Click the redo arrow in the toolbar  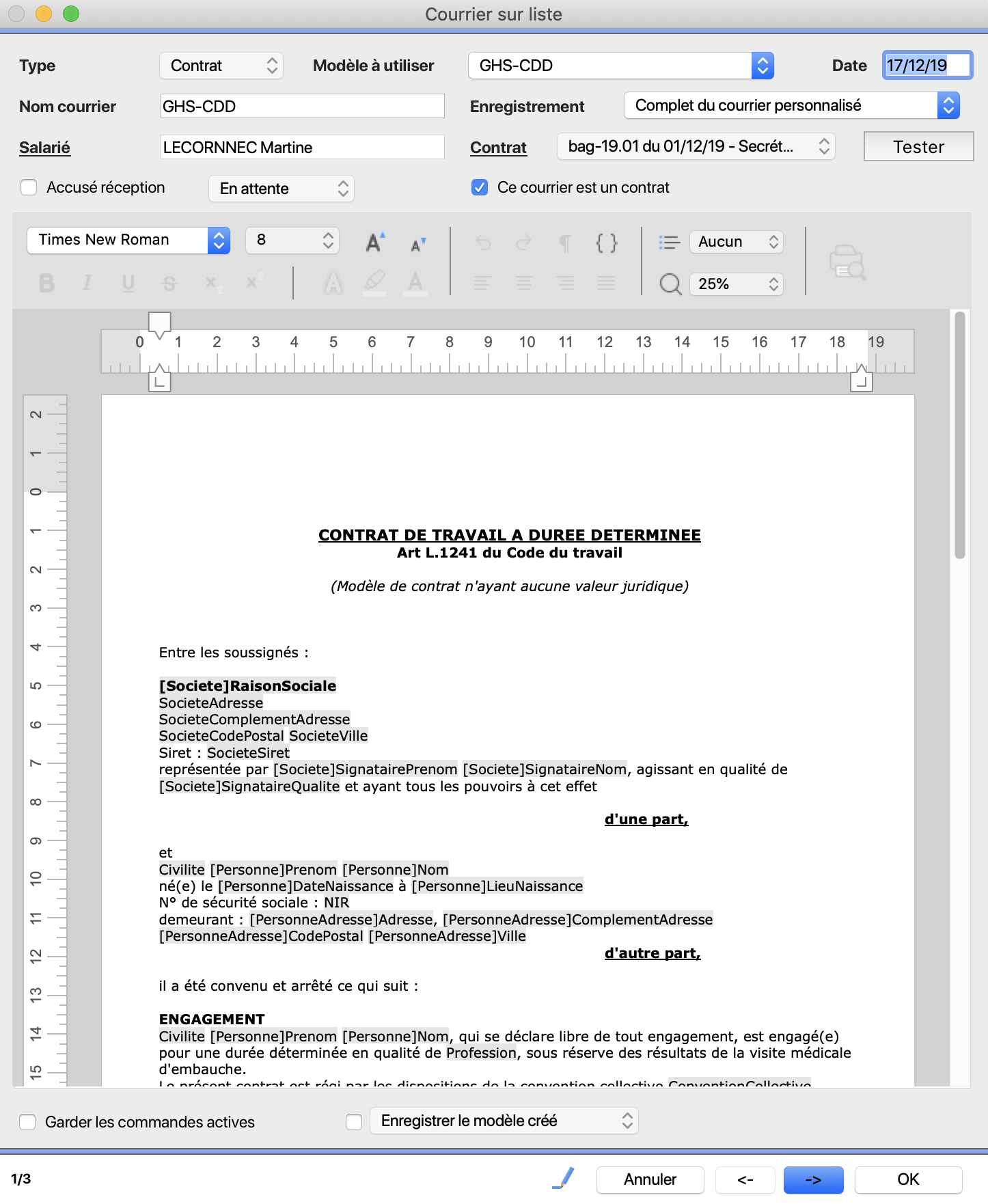[524, 242]
